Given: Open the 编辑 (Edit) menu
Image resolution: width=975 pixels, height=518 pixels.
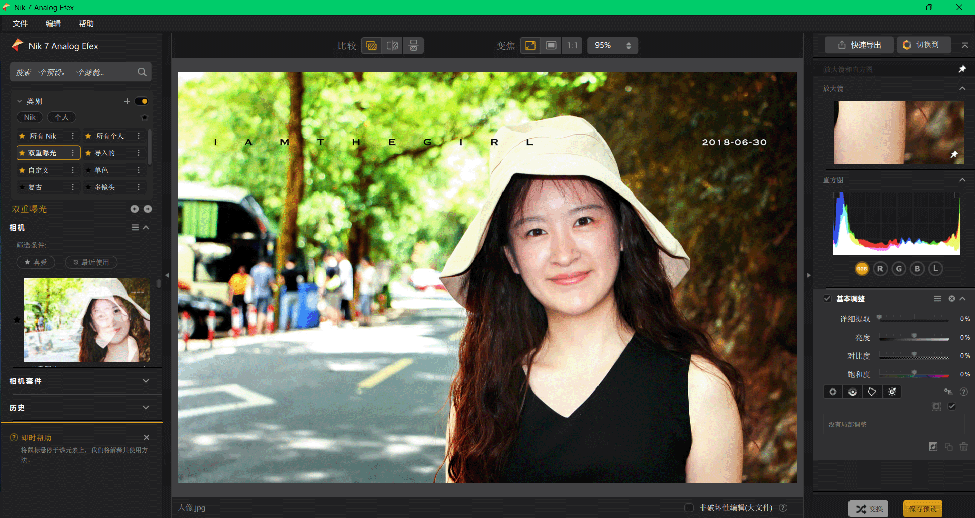Looking at the screenshot, I should (53, 24).
